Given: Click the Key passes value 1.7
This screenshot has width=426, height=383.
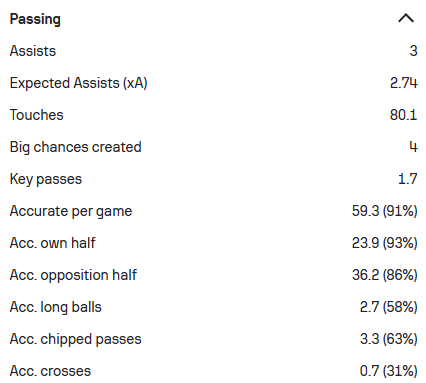Looking at the screenshot, I should [408, 179].
